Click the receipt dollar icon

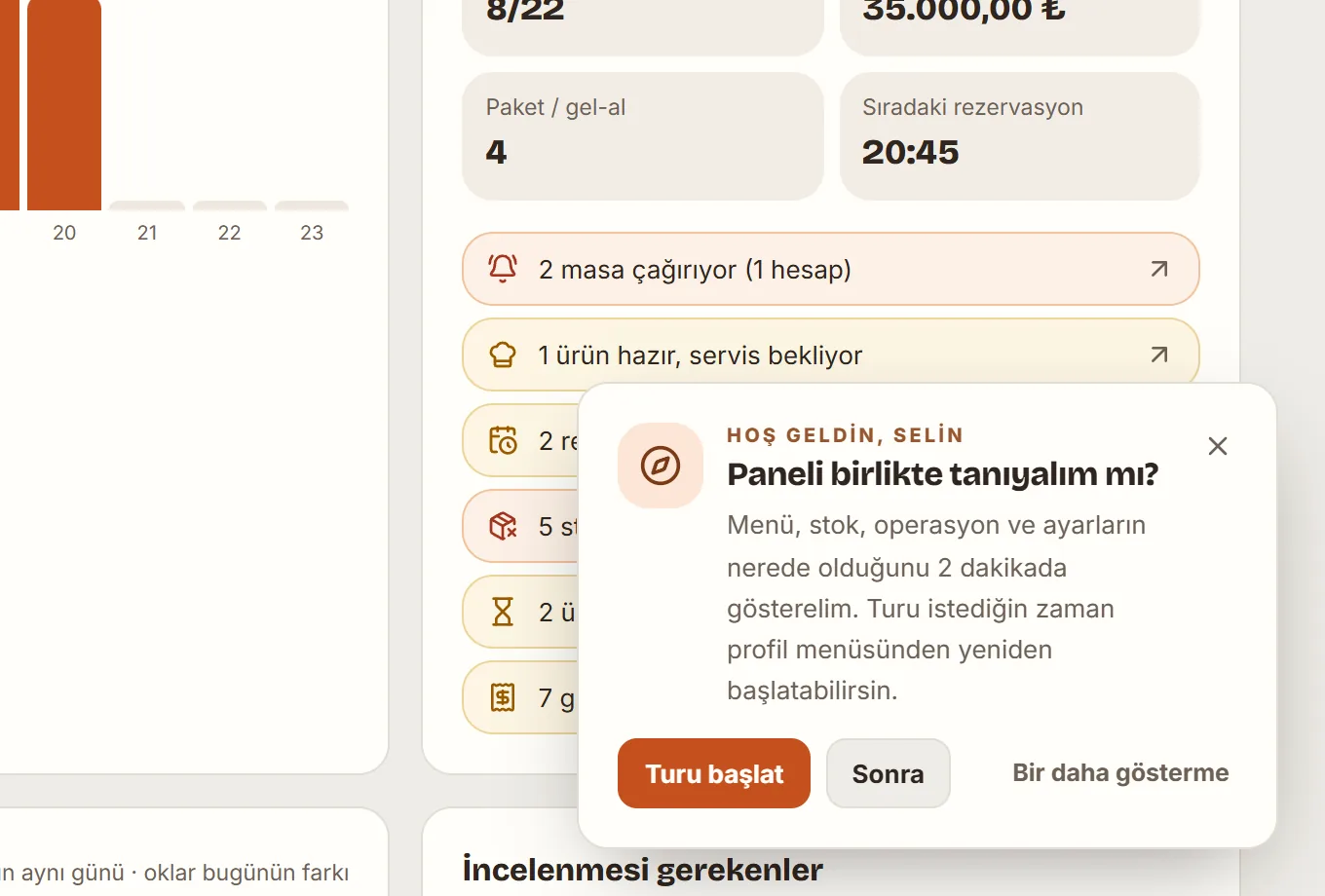pyautogui.click(x=503, y=697)
